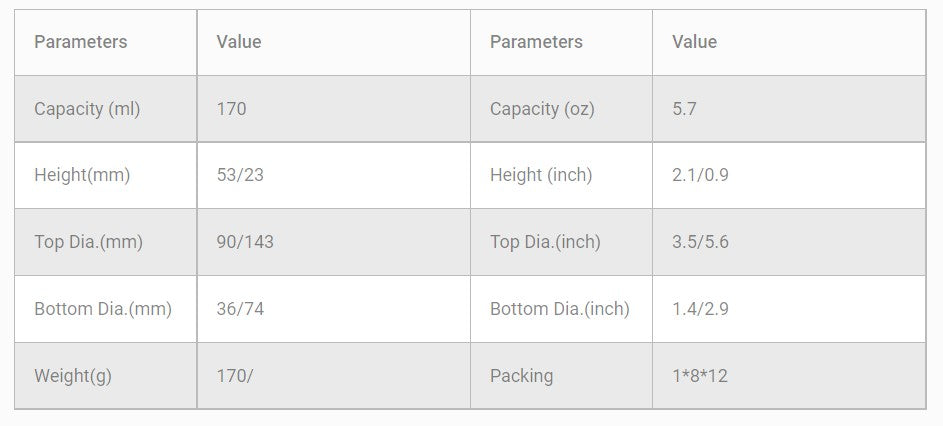Click the 170/ weight value cell
The image size is (943, 426).
click(235, 376)
